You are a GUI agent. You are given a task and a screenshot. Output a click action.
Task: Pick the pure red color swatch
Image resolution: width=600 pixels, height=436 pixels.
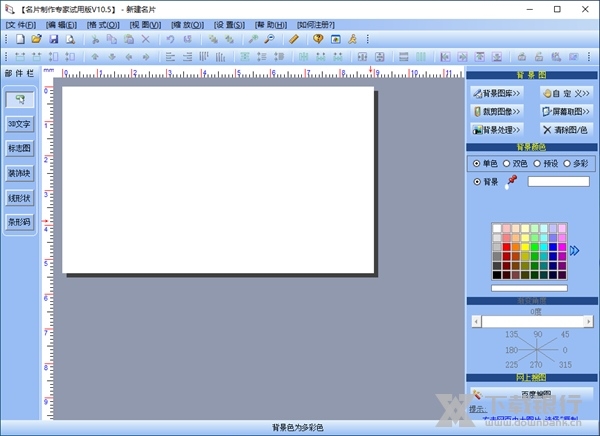(506, 247)
